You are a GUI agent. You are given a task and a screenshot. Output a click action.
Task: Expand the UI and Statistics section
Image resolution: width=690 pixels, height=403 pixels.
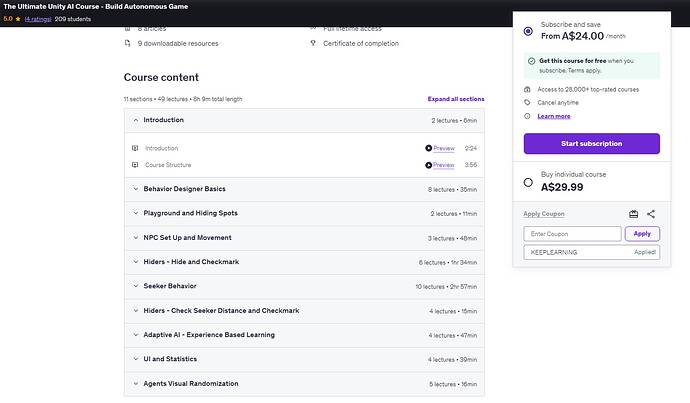pos(305,359)
